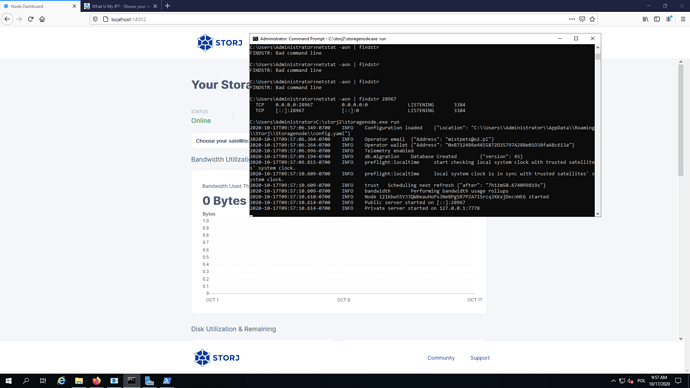The width and height of the screenshot is (690, 388).
Task: Switch to Firefox in taskbar
Action: (x=96, y=381)
